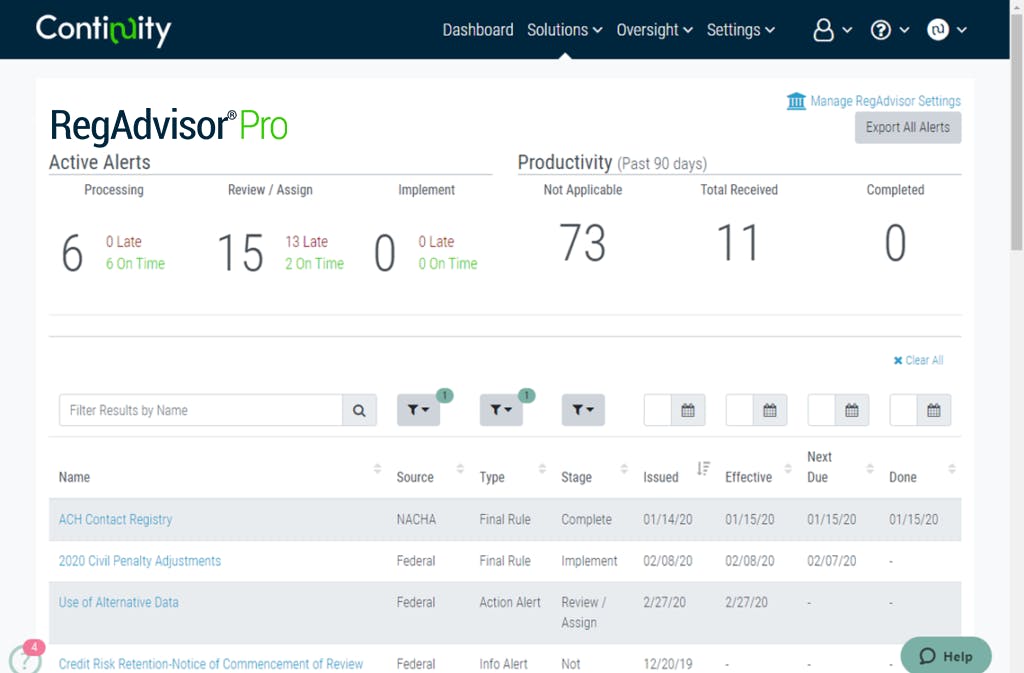
Task: Click the '2 On Time' indicator
Action: [x=314, y=264]
